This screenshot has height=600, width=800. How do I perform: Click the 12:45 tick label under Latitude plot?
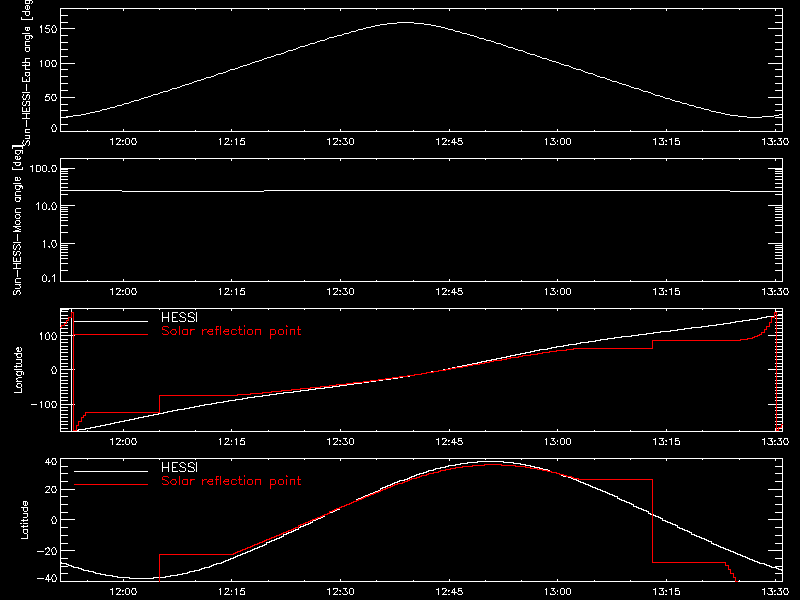(x=449, y=592)
